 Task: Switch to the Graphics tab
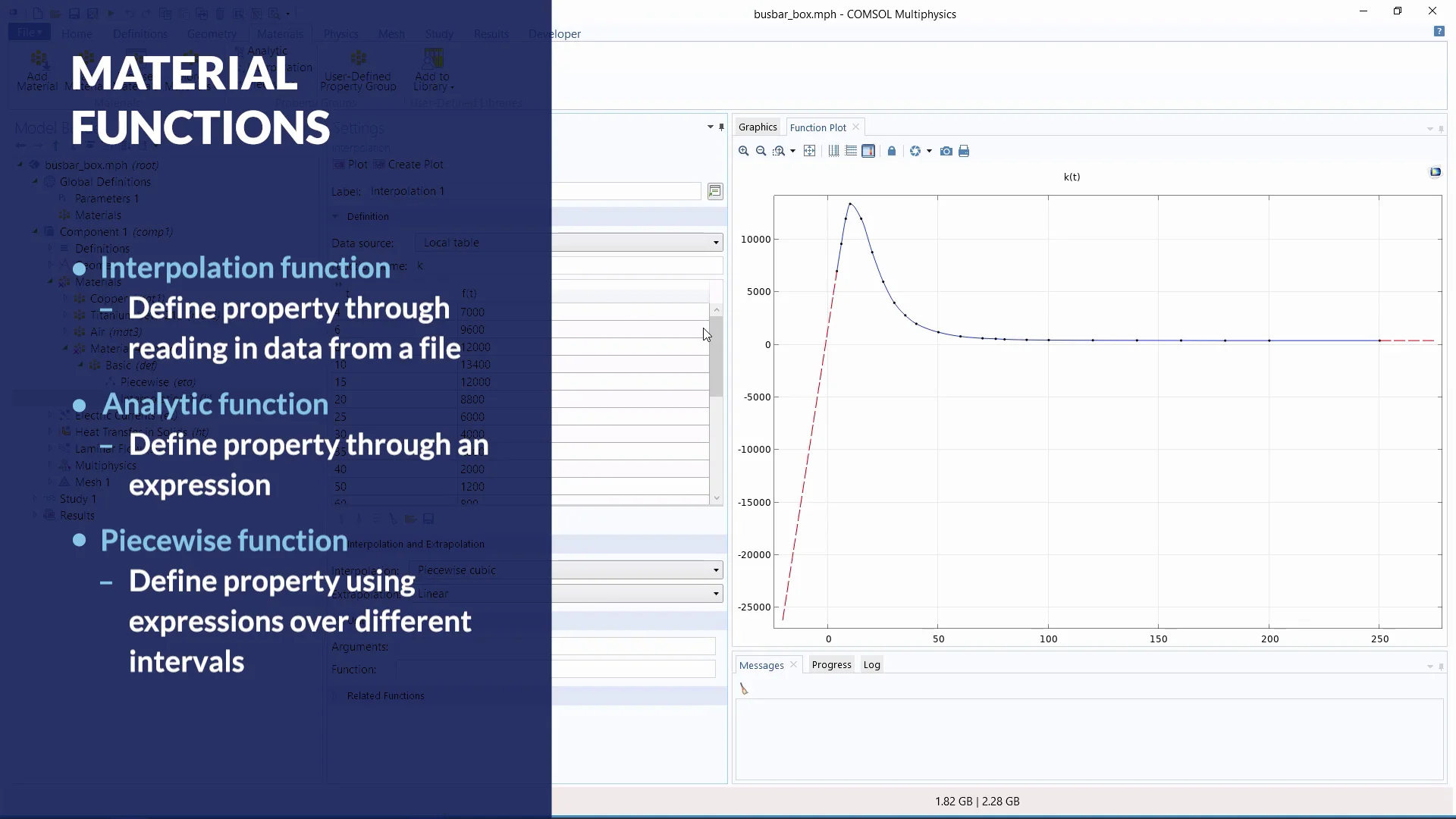click(758, 127)
